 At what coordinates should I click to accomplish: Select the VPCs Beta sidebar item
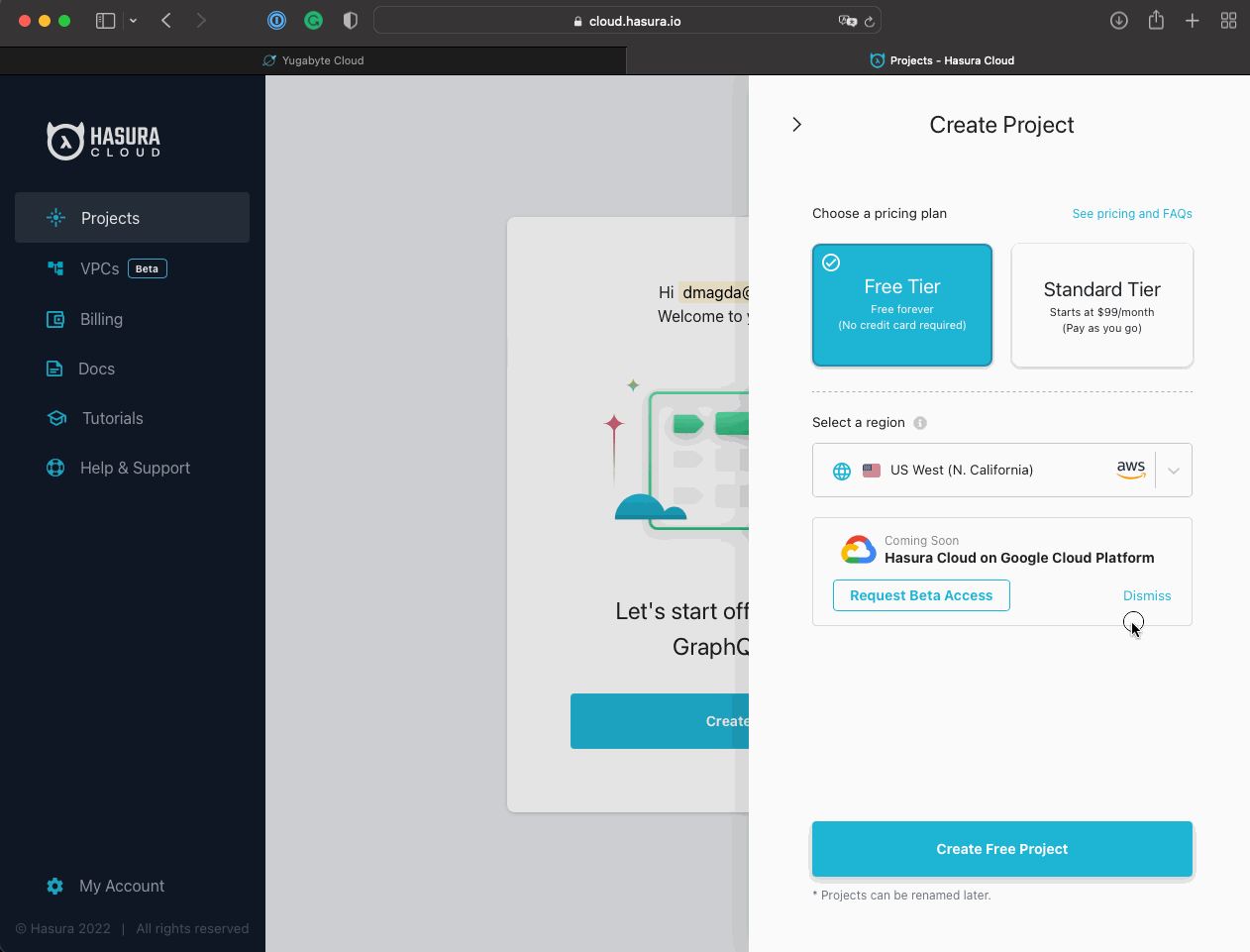point(99,267)
